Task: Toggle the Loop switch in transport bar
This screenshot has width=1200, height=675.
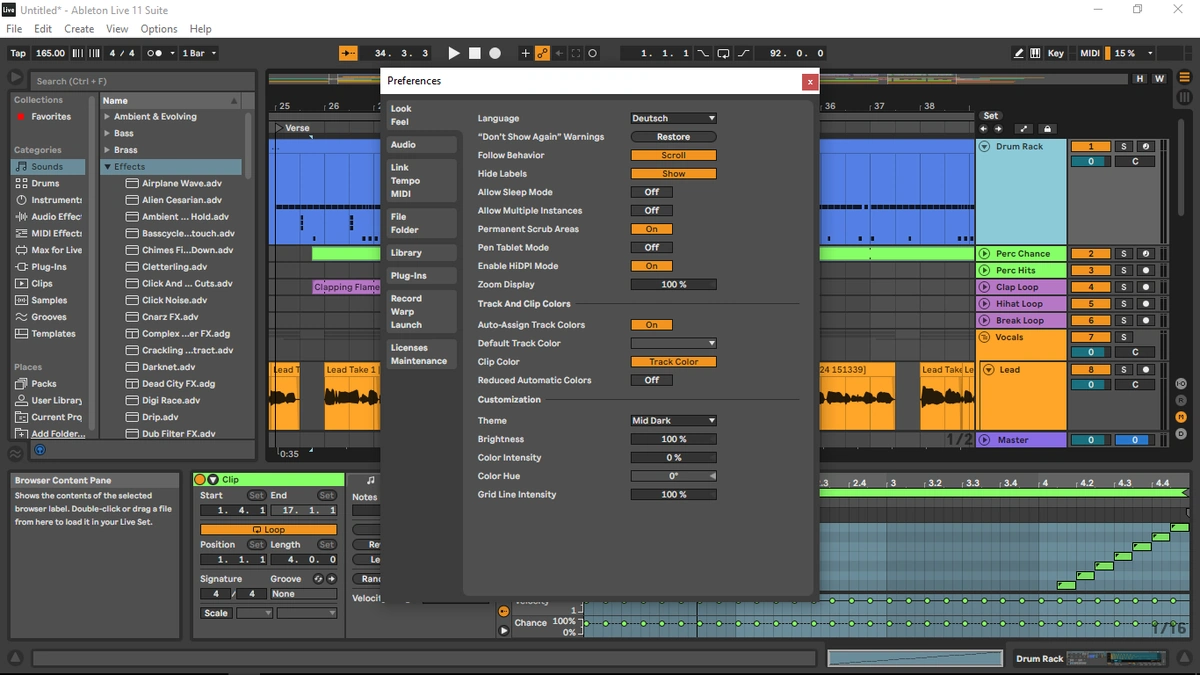Action: coord(722,53)
